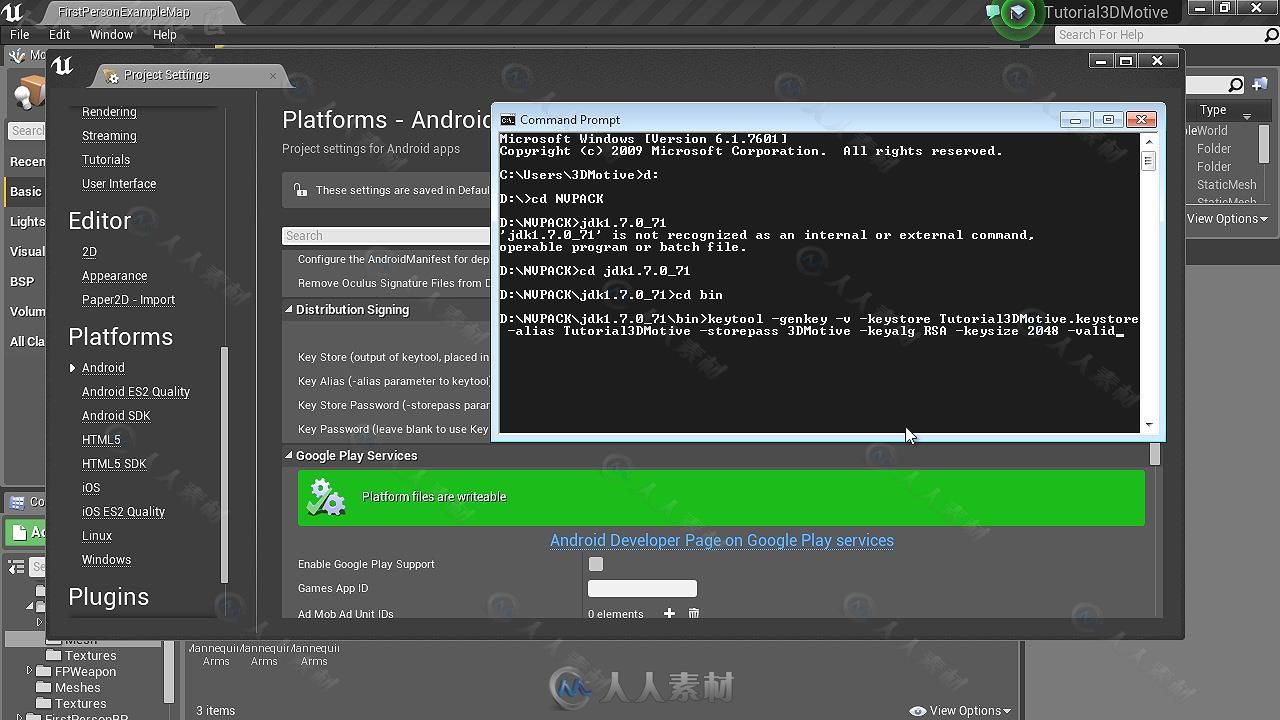
Task: Toggle the Content Browser sources list icon
Action: point(16,567)
